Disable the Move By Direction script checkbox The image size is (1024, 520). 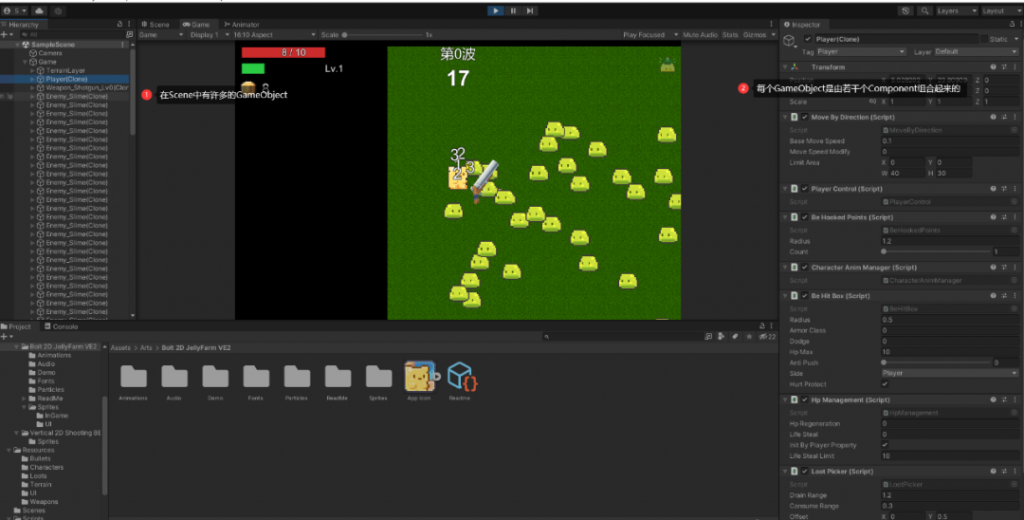tap(805, 118)
